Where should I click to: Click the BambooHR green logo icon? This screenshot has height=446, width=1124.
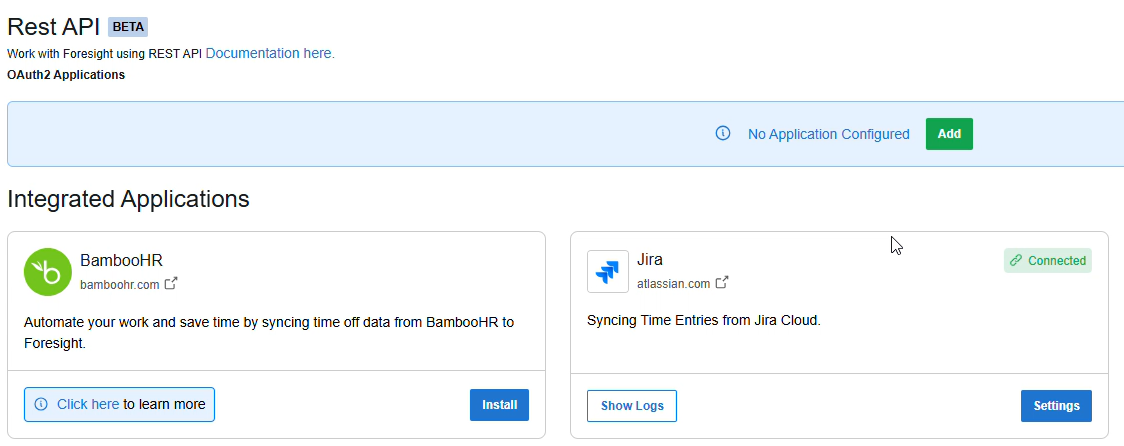pyautogui.click(x=47, y=272)
